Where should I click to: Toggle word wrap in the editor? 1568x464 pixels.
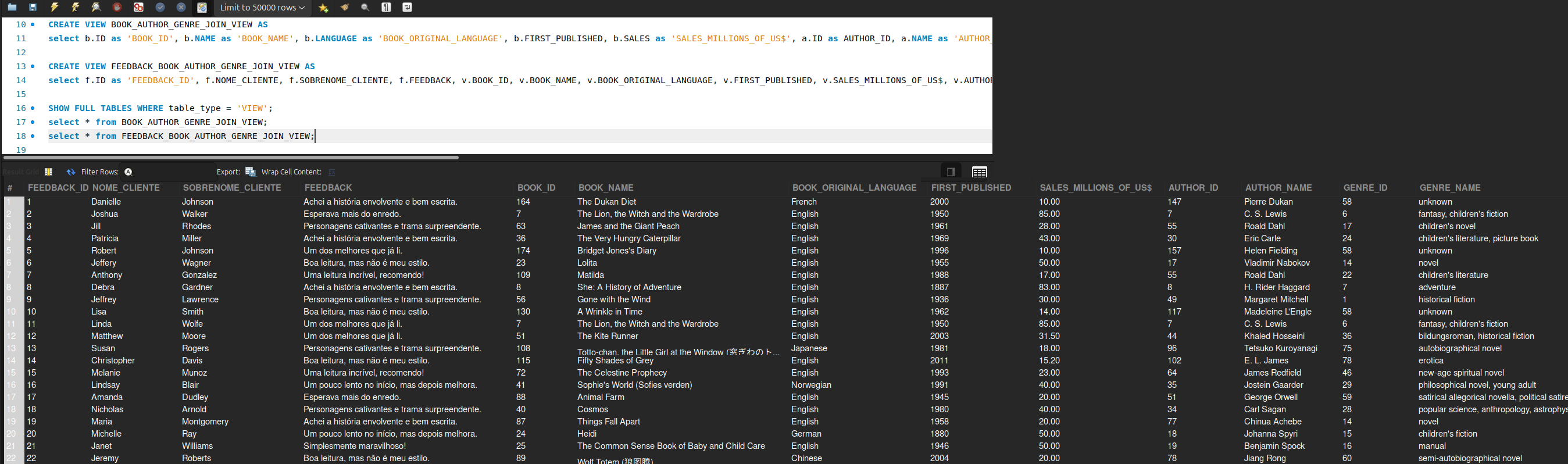[x=407, y=8]
